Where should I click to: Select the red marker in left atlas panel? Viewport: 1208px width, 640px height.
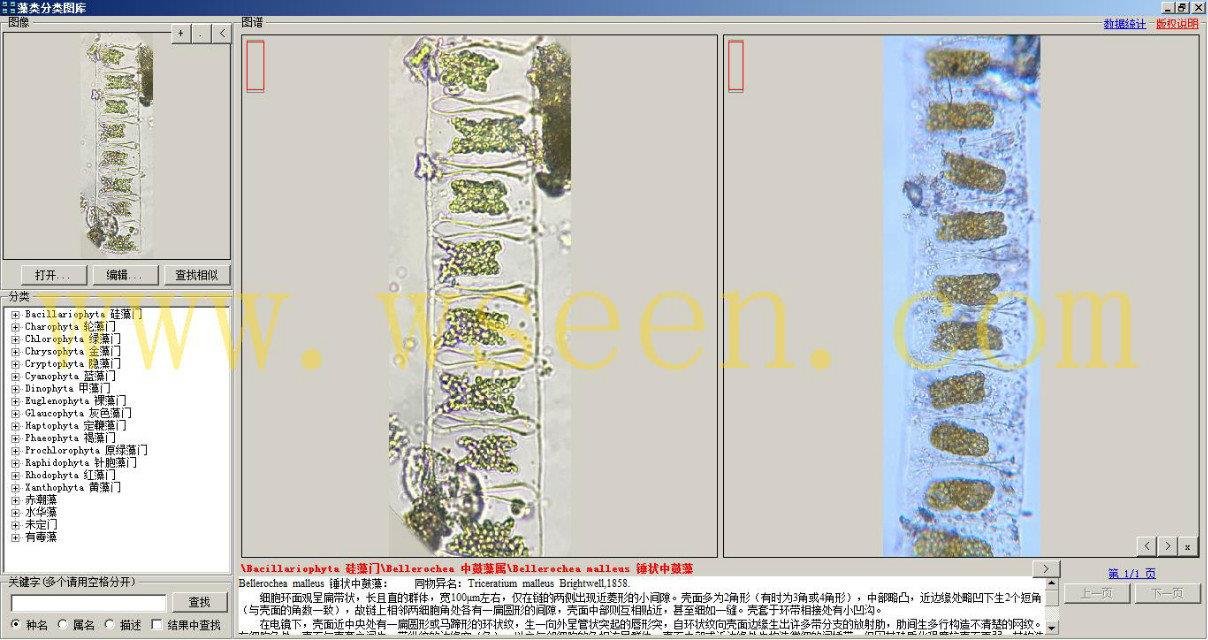pos(255,66)
